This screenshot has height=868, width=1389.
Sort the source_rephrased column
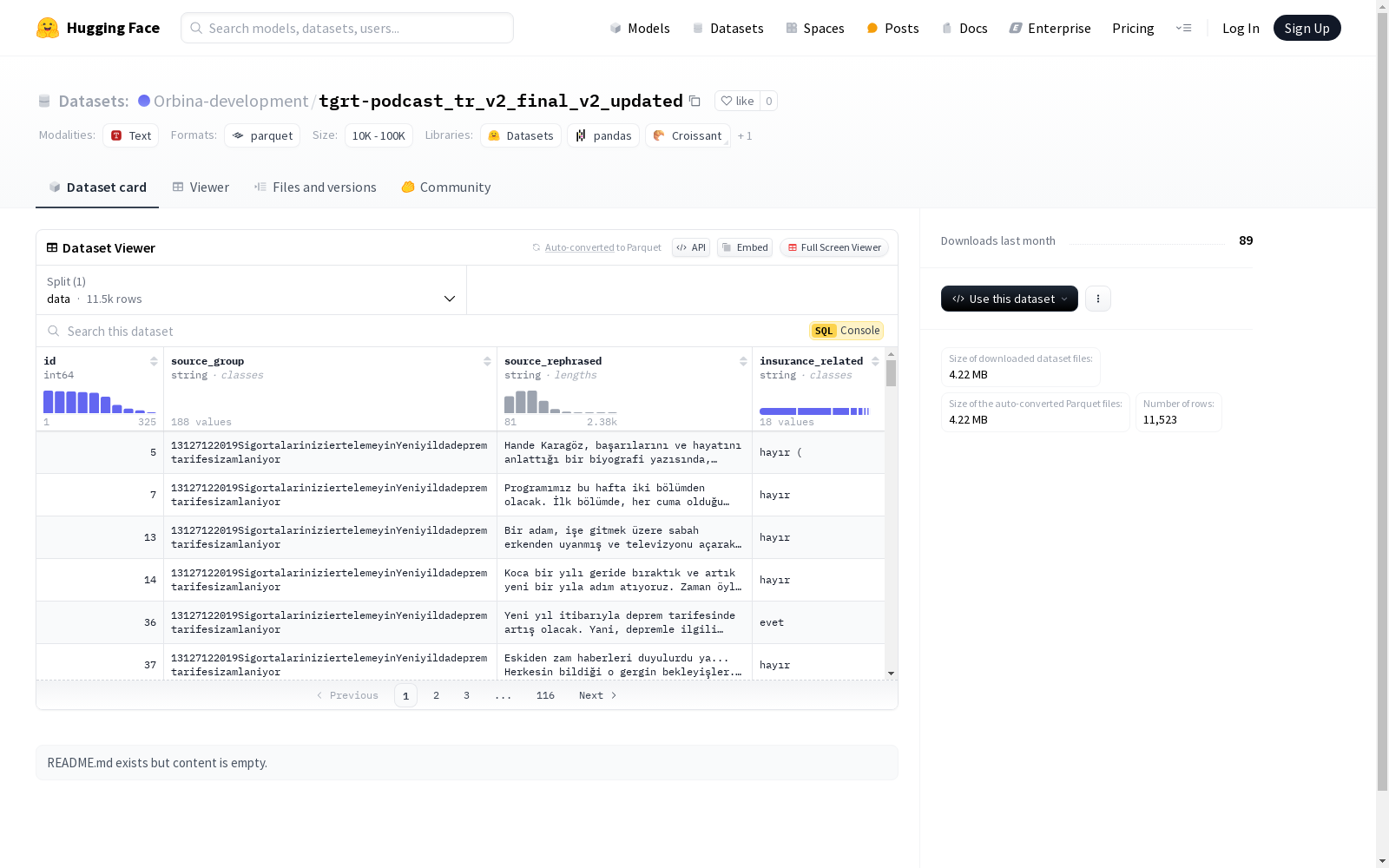pos(743,361)
